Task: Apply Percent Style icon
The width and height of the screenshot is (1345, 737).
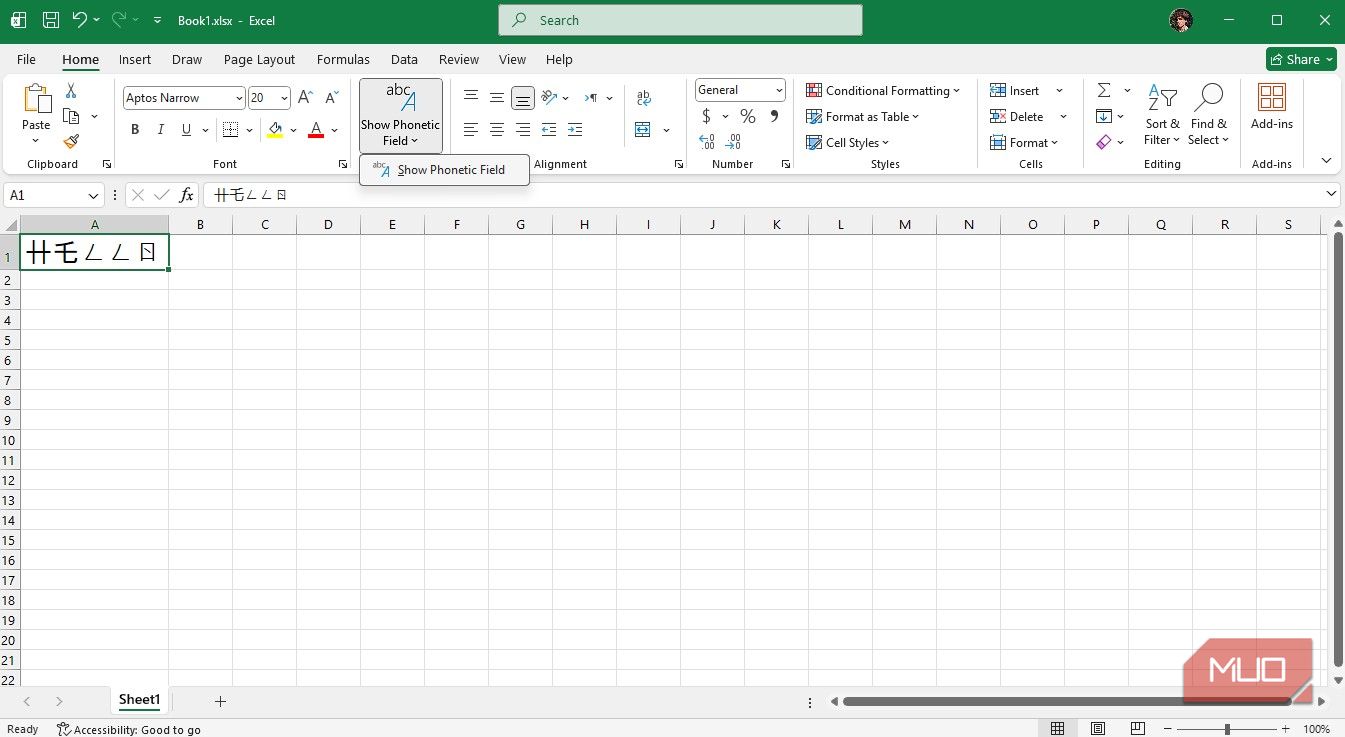Action: pyautogui.click(x=748, y=117)
